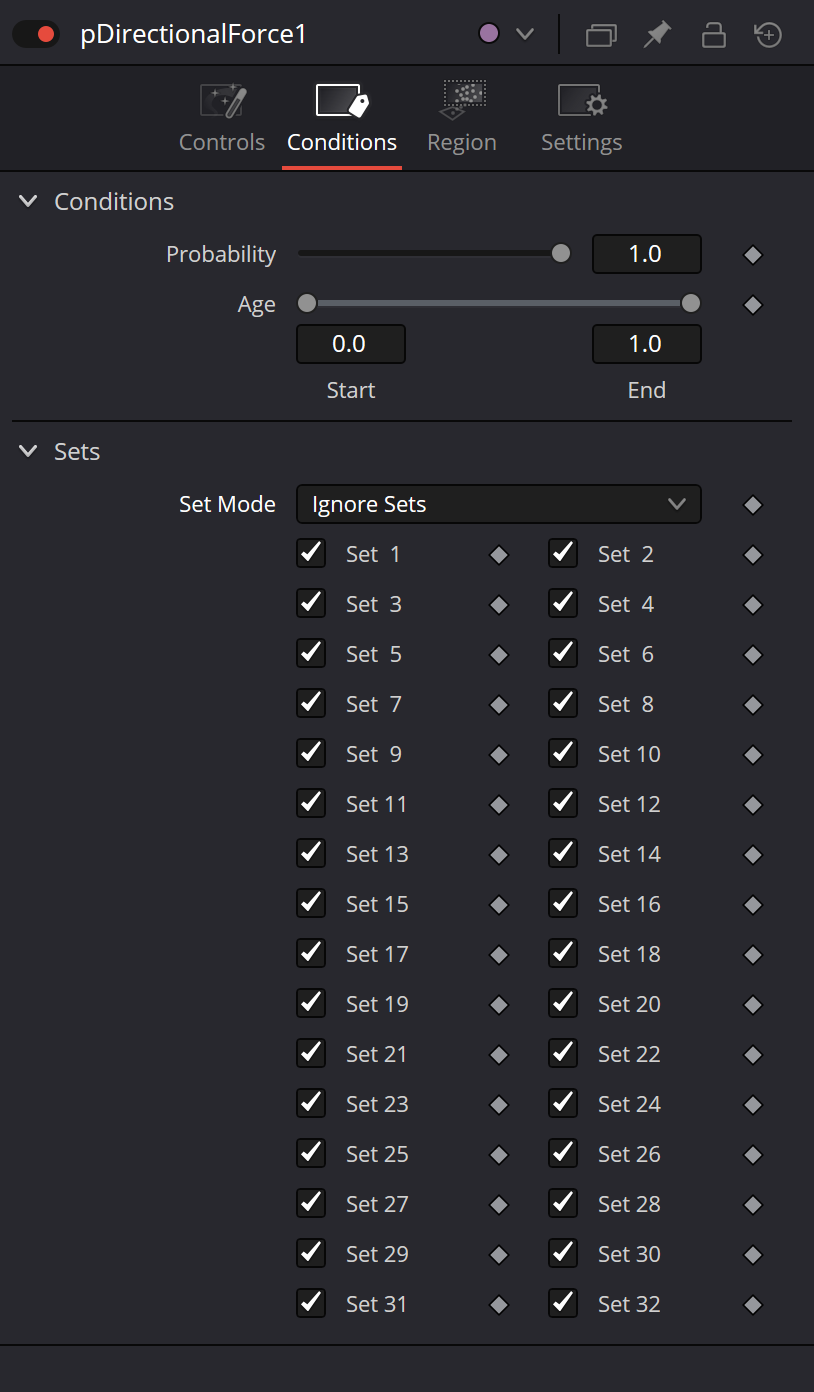This screenshot has height=1392, width=814.
Task: Toggle the Set 5 checkbox
Action: pyautogui.click(x=311, y=653)
